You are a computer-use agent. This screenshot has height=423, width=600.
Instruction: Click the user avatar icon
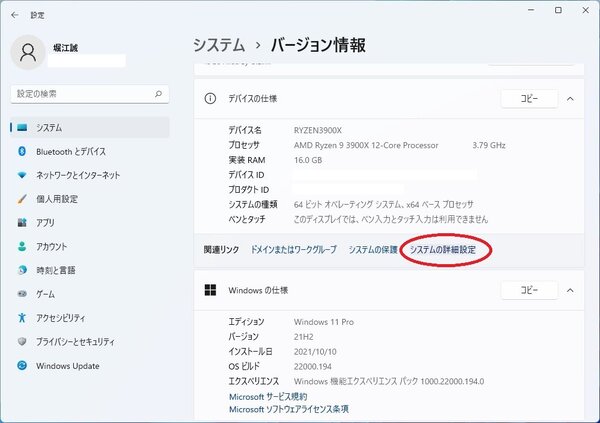click(28, 52)
